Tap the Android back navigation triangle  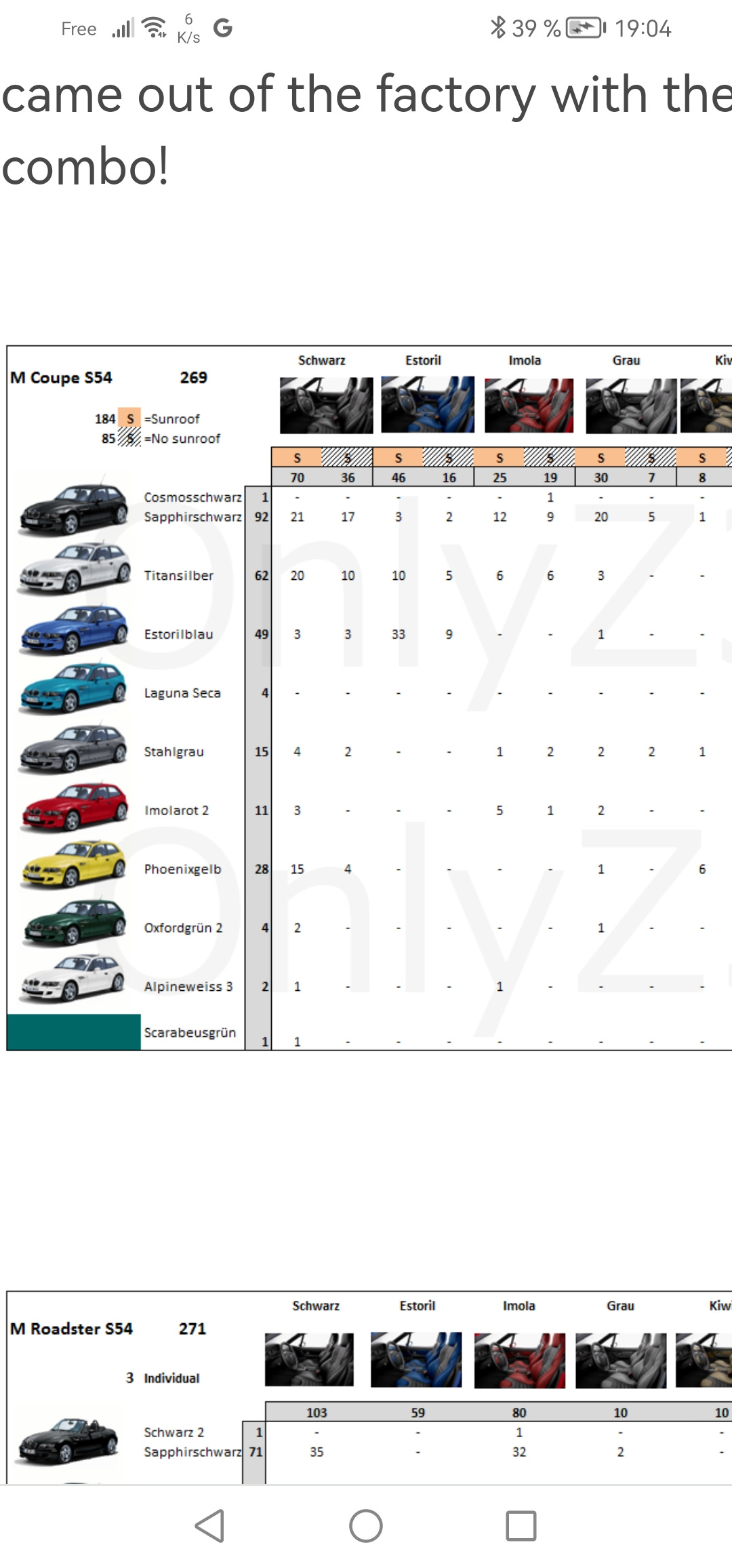[x=210, y=1526]
